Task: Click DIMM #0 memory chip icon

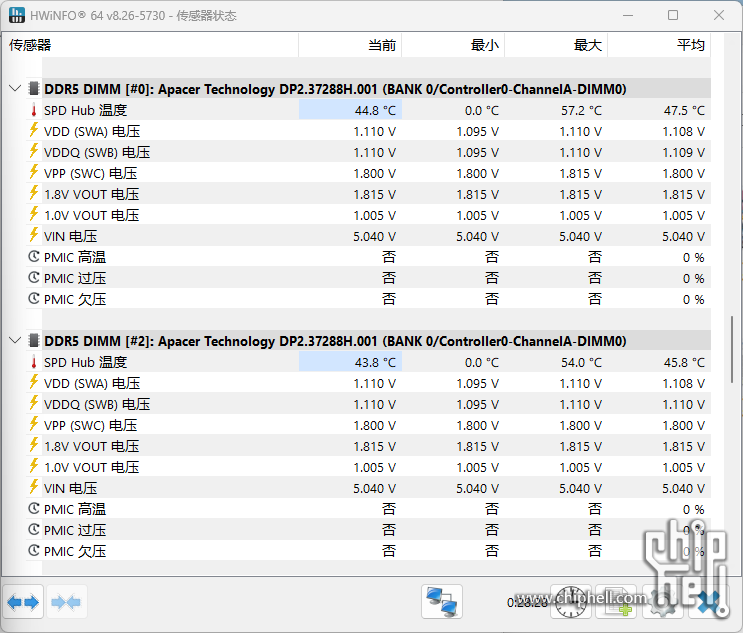Action: point(34,89)
